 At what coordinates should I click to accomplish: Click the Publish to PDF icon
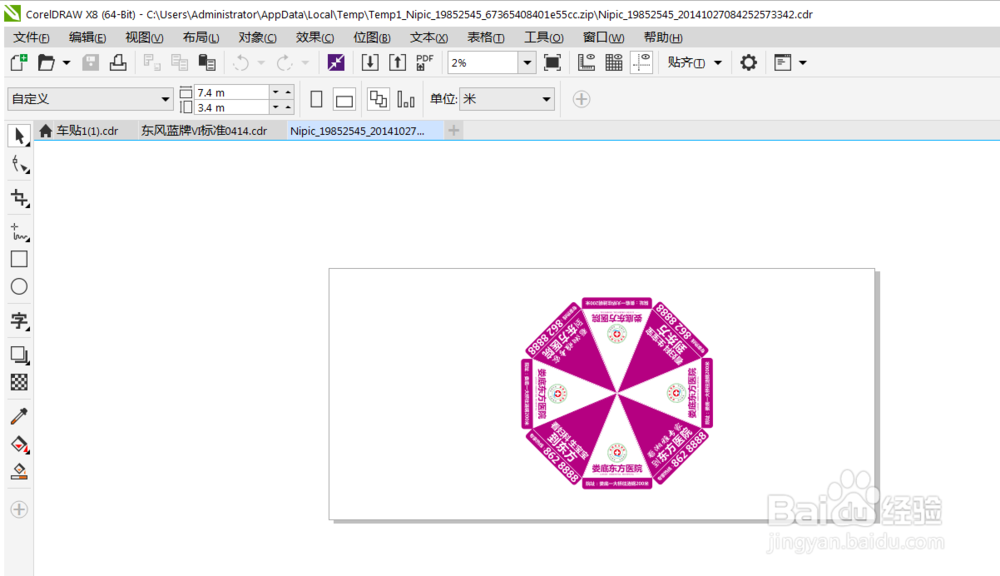pyautogui.click(x=425, y=63)
